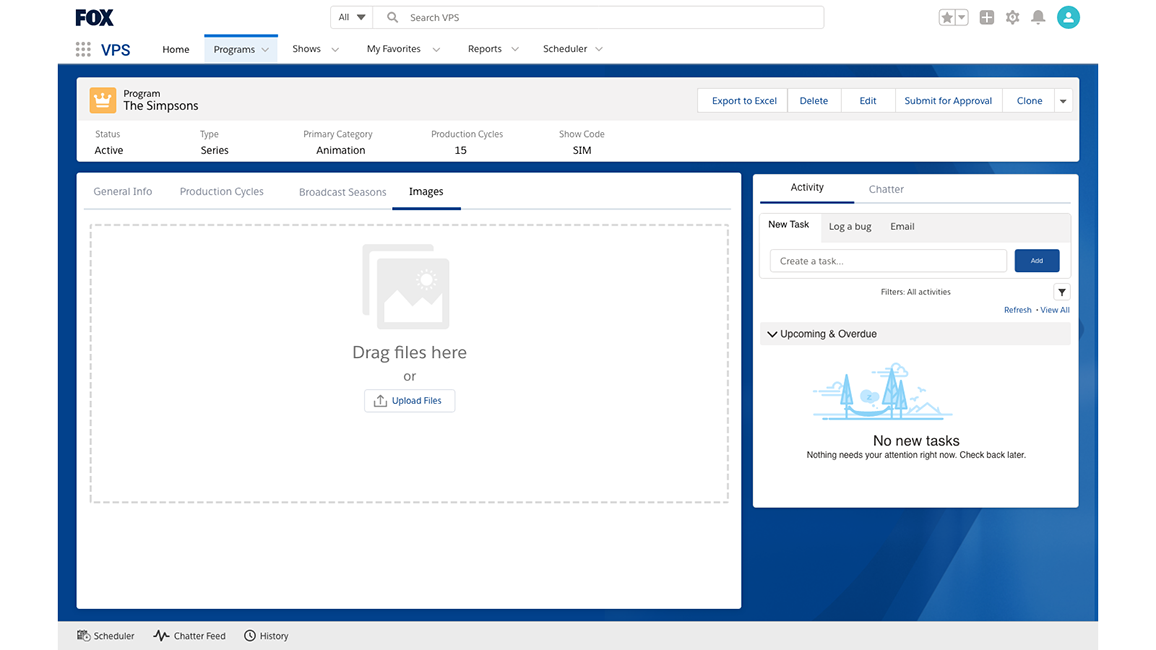The width and height of the screenshot is (1156, 650).
Task: Click the Refresh link in the Activity panel
Action: tap(1017, 310)
